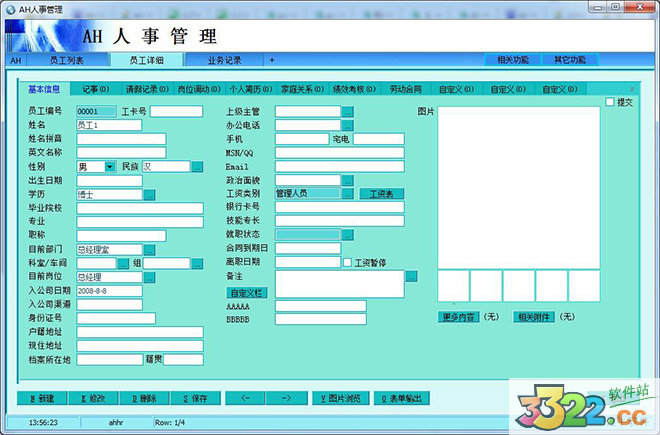The image size is (660, 435).
Task: Click the first thumbnail slot under picture
Action: (x=454, y=286)
